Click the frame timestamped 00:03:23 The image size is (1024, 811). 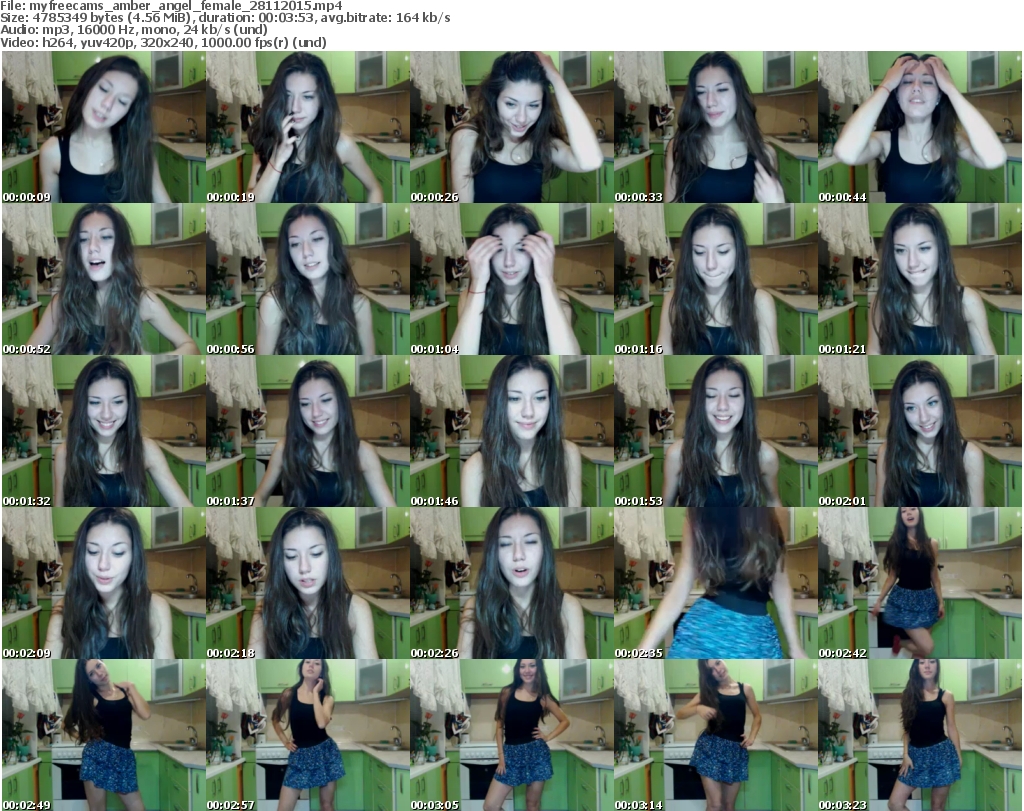[x=920, y=735]
